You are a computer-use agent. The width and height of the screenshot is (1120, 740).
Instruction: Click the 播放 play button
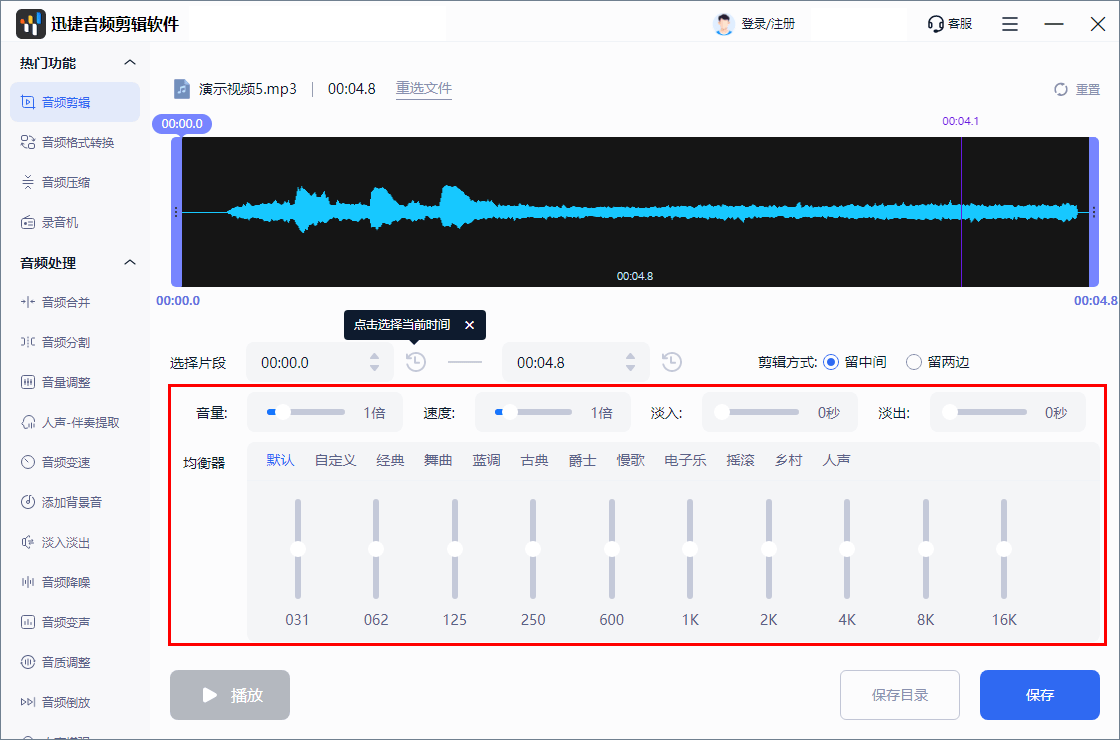pos(230,695)
